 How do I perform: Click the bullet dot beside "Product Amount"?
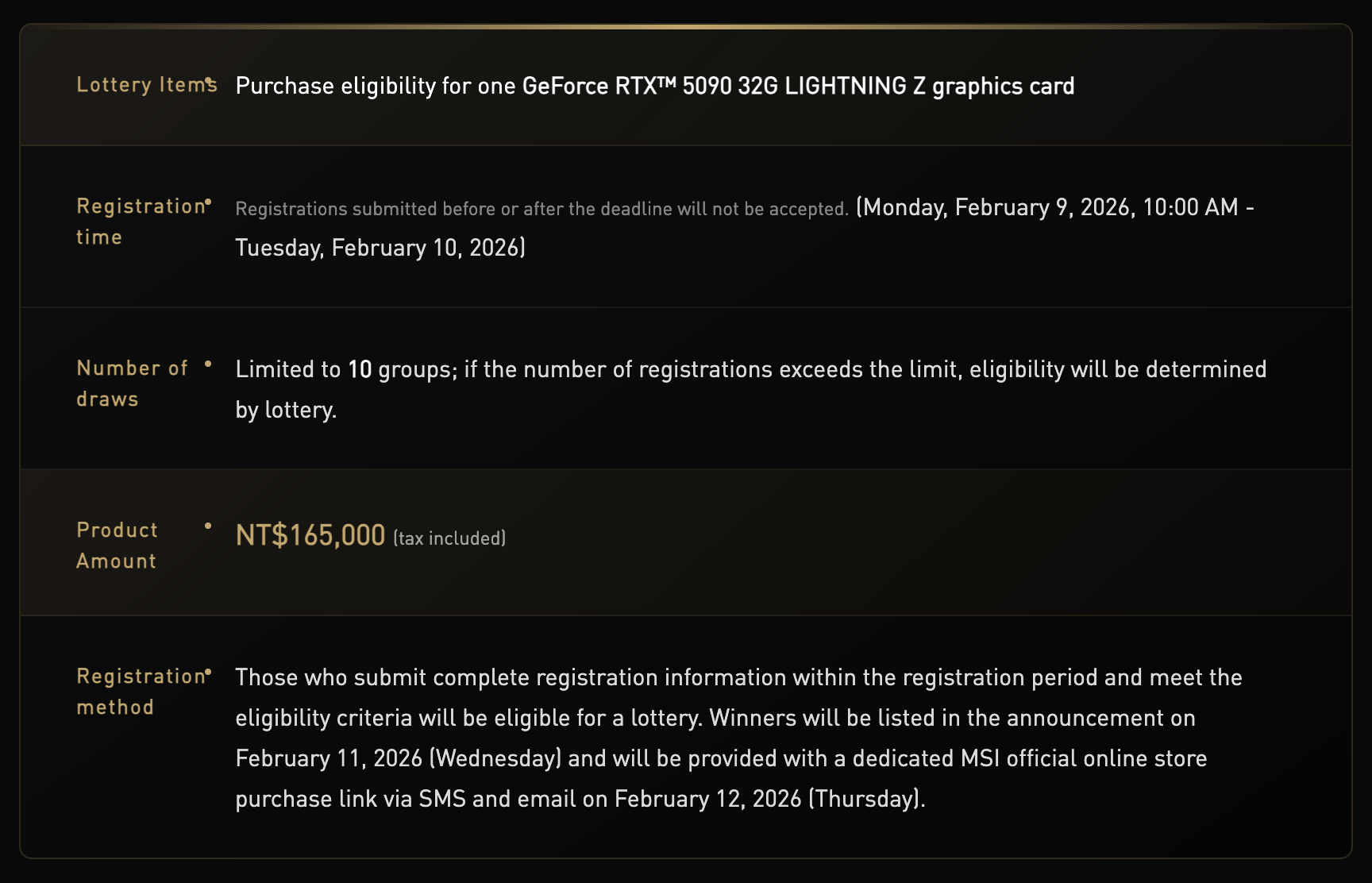[x=208, y=526]
